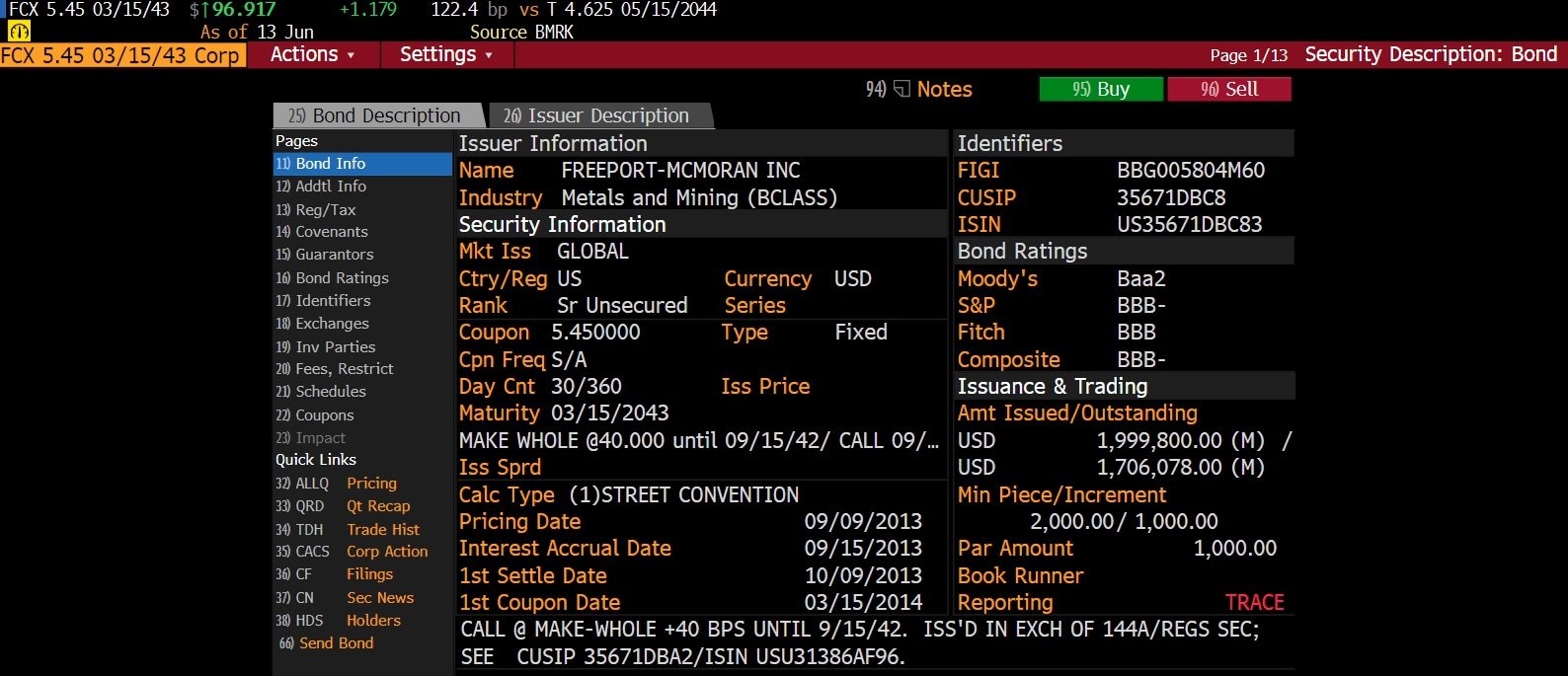Click the MAKE WHOLE call schedule line
This screenshot has width=1568, height=676.
click(x=698, y=441)
